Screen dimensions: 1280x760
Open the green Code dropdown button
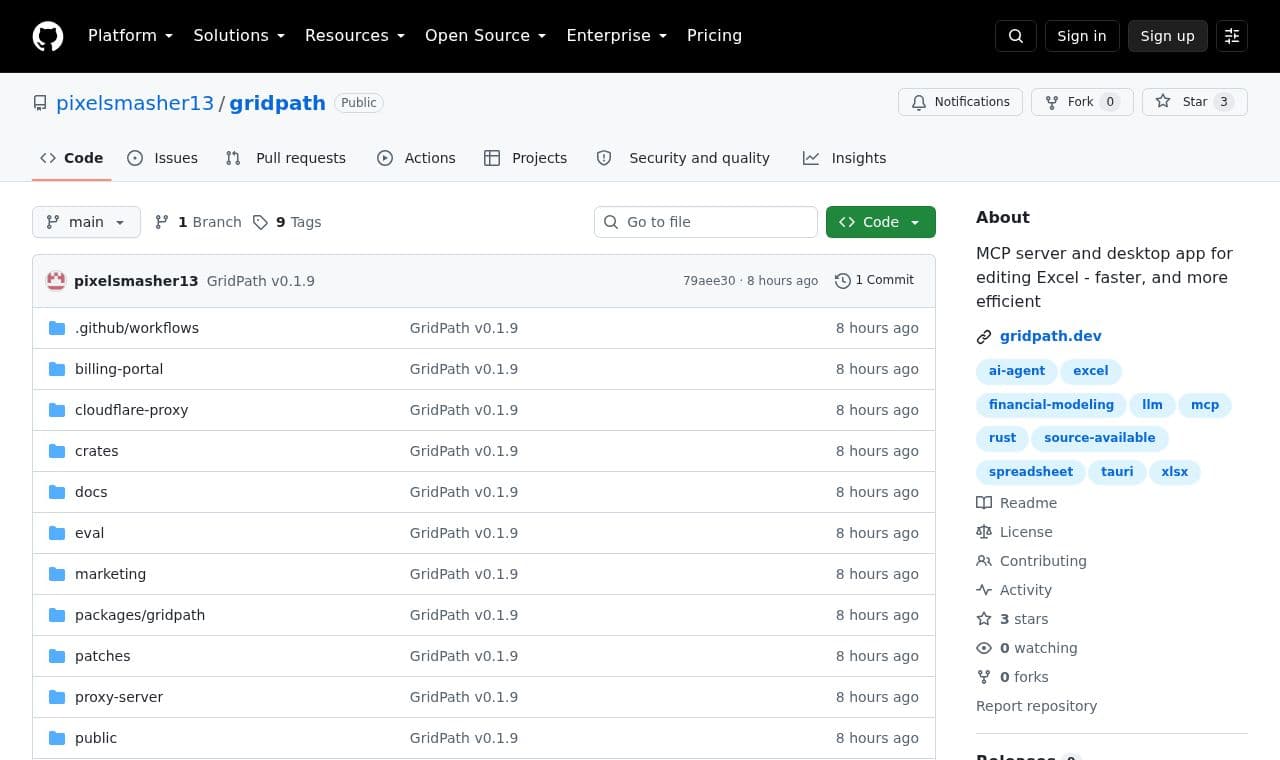point(881,222)
